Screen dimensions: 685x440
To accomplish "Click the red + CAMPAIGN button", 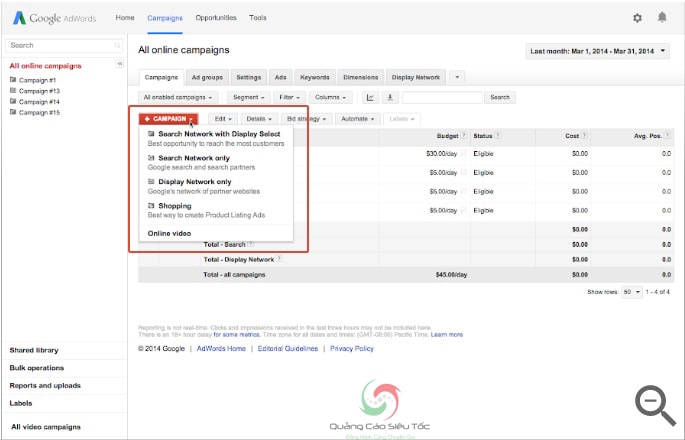I will 168,119.
